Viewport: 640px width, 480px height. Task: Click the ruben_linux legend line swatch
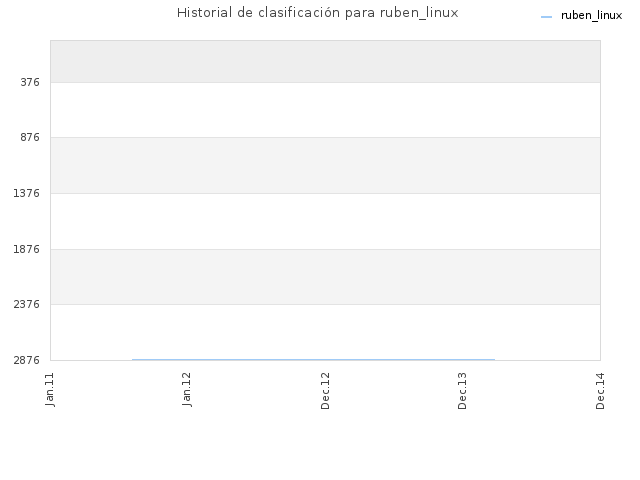point(546,17)
